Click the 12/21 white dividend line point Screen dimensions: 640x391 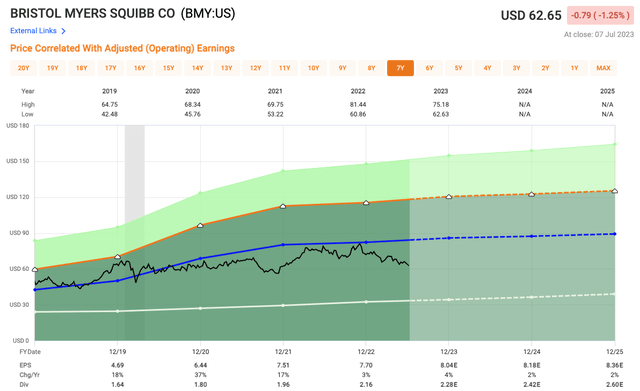283,305
